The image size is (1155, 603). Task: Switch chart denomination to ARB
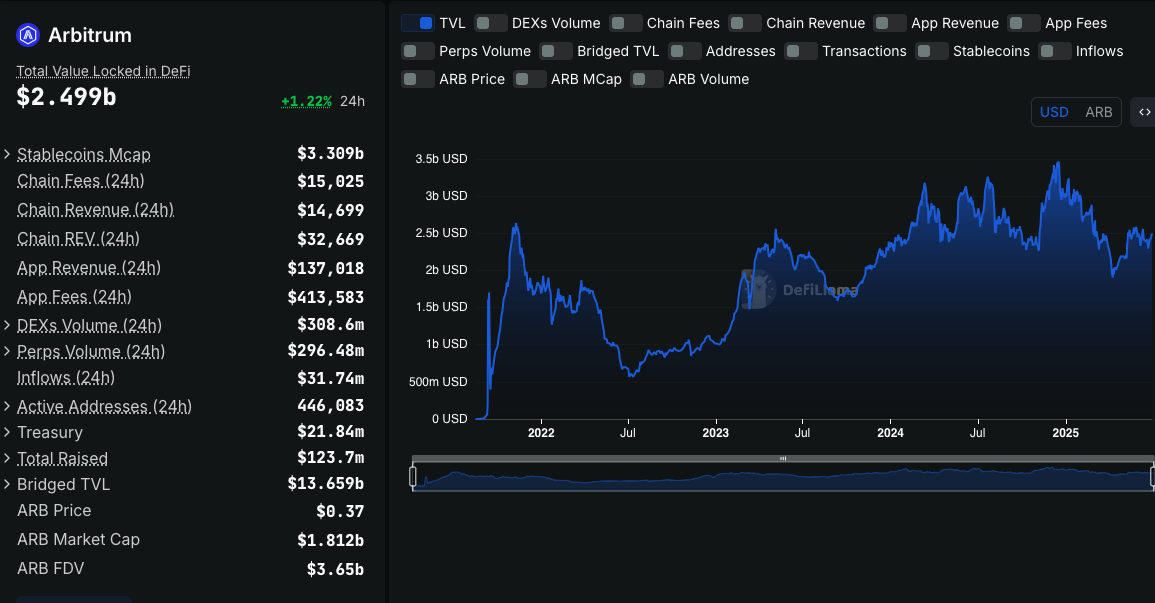(x=1098, y=112)
